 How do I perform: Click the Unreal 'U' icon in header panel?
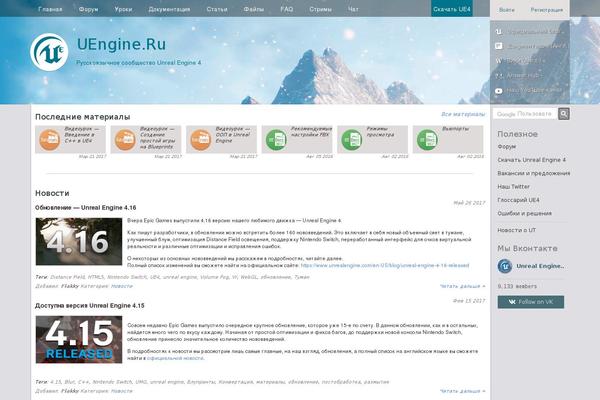click(x=499, y=31)
